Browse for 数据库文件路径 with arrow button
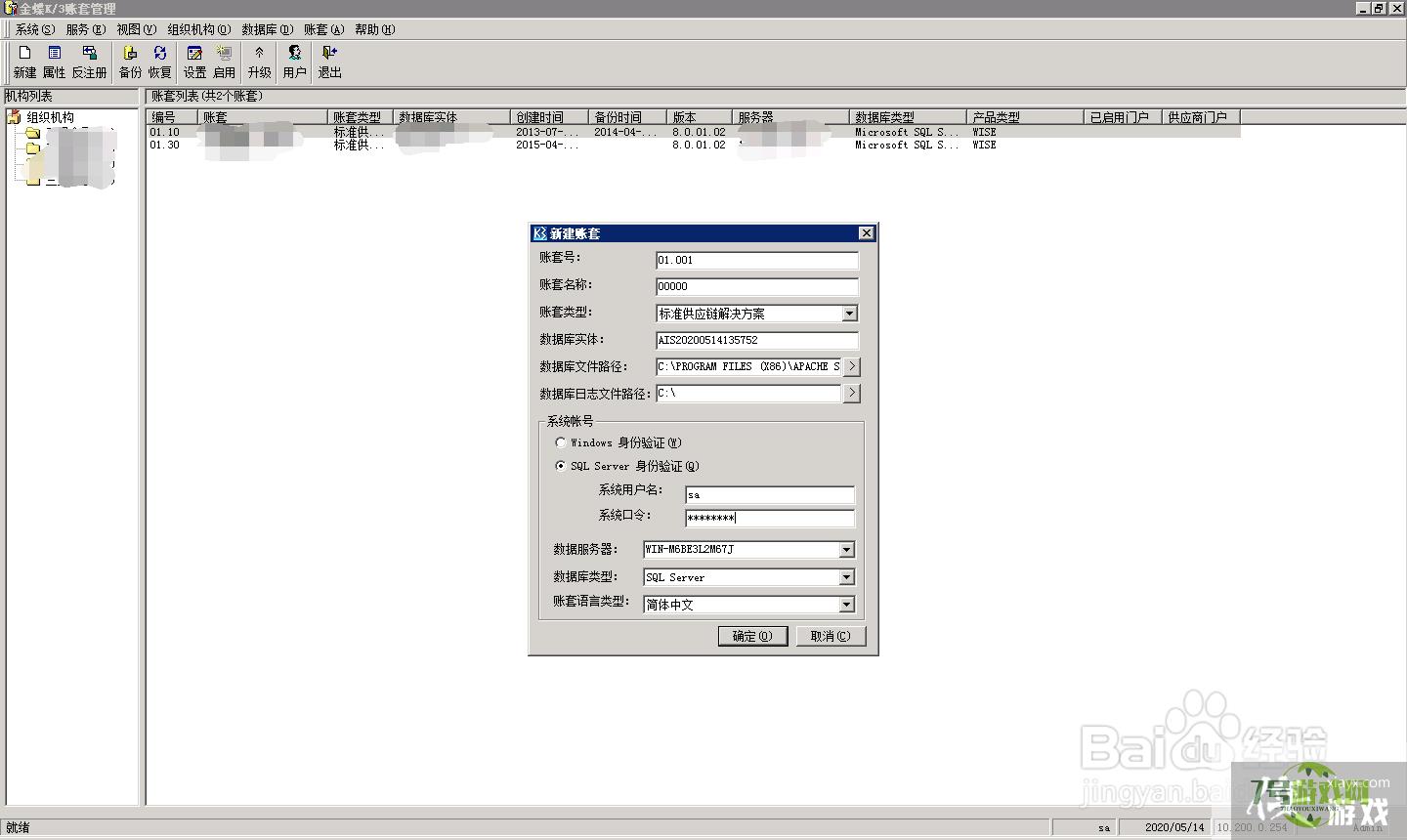This screenshot has height=840, width=1407. click(852, 366)
